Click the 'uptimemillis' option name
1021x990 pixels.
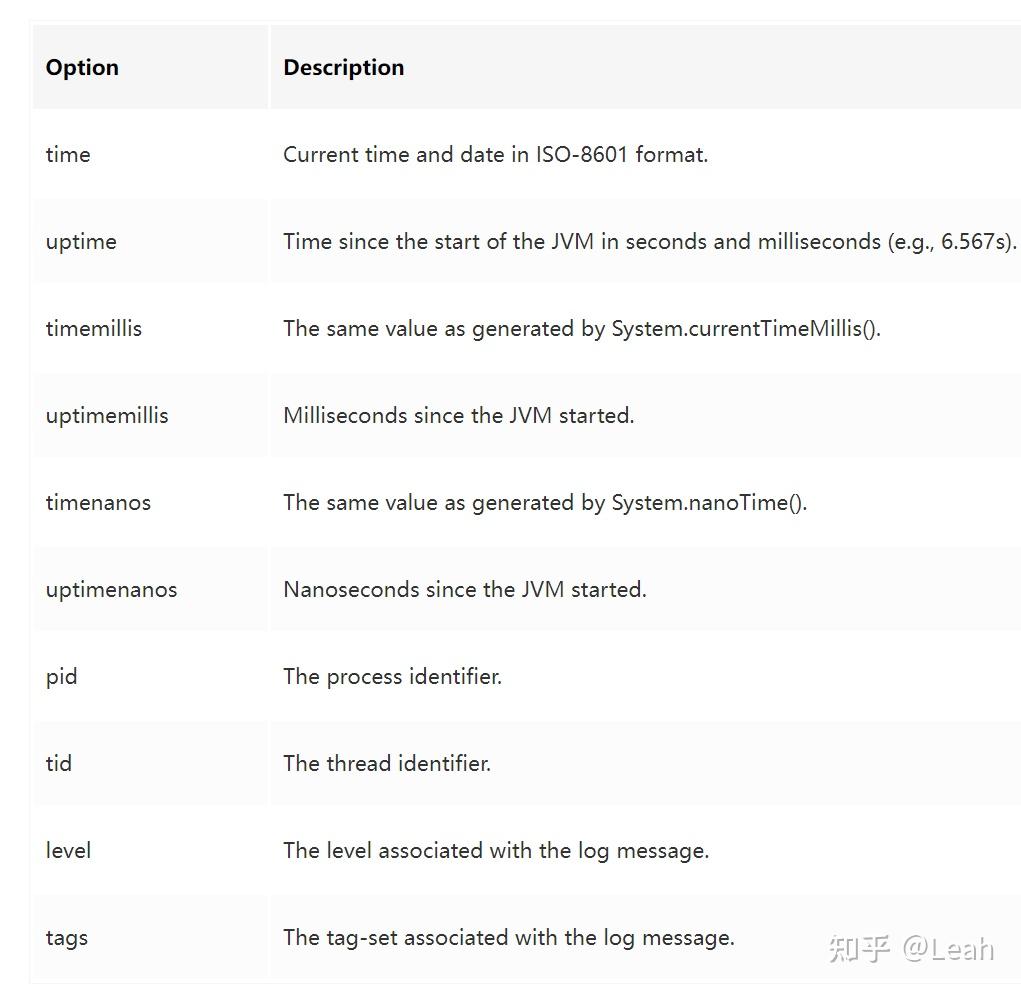107,415
